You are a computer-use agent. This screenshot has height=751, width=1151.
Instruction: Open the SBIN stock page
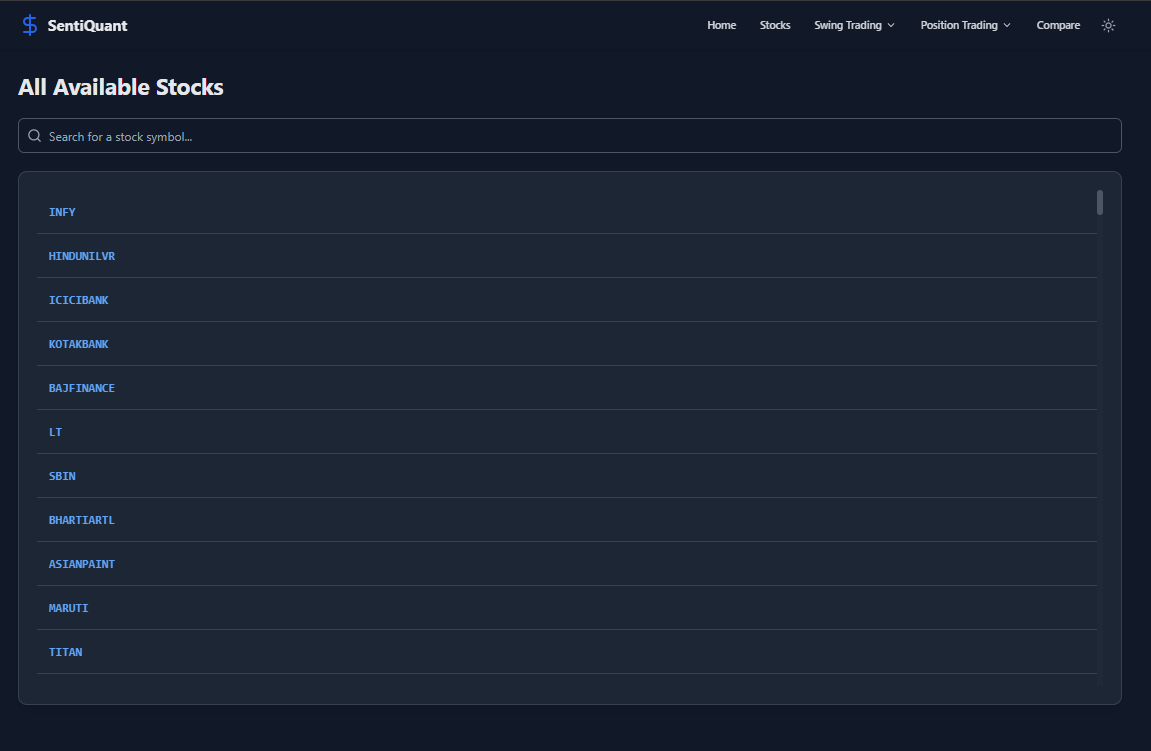click(x=61, y=475)
